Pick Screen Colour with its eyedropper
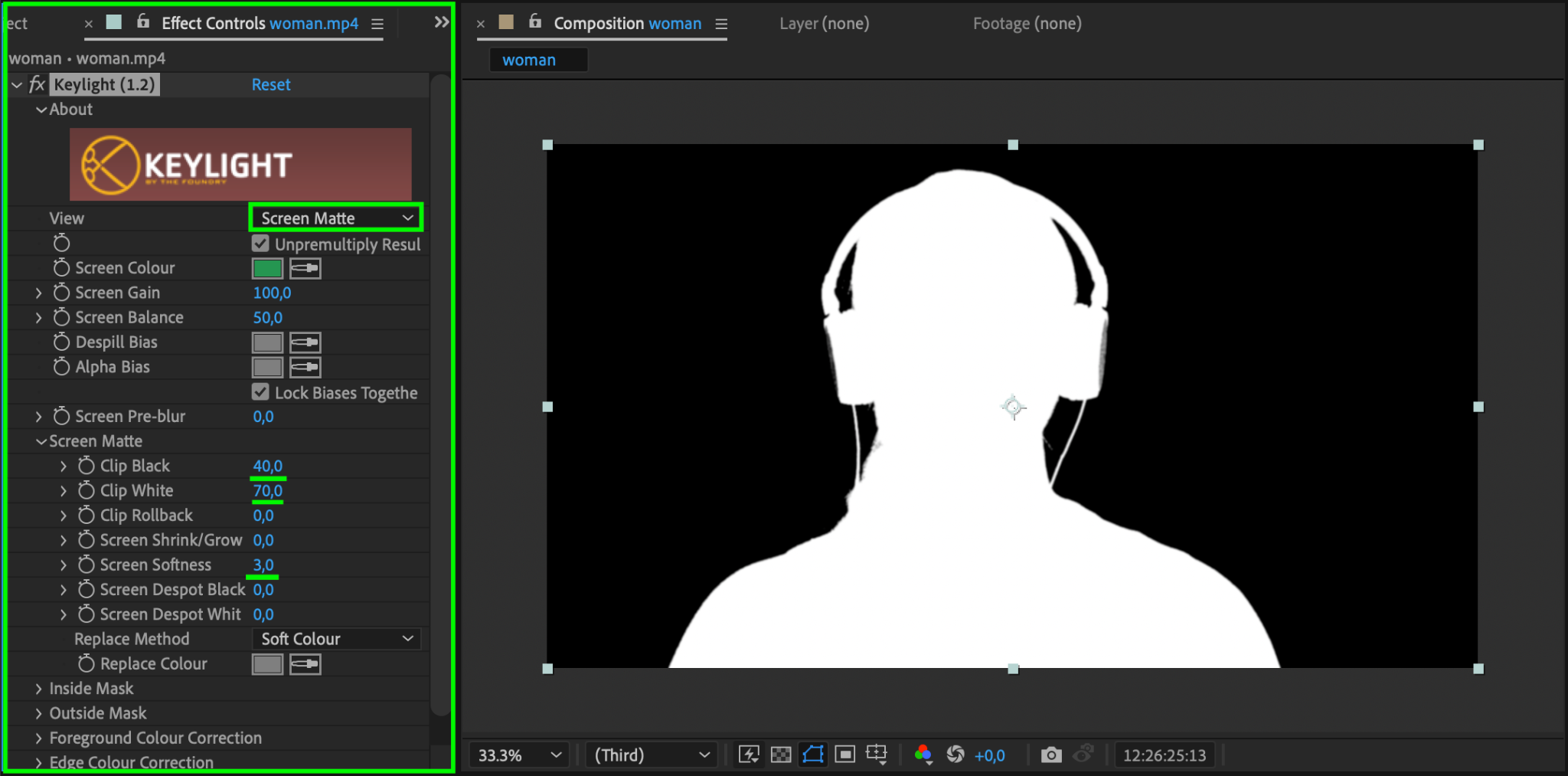 (x=305, y=268)
